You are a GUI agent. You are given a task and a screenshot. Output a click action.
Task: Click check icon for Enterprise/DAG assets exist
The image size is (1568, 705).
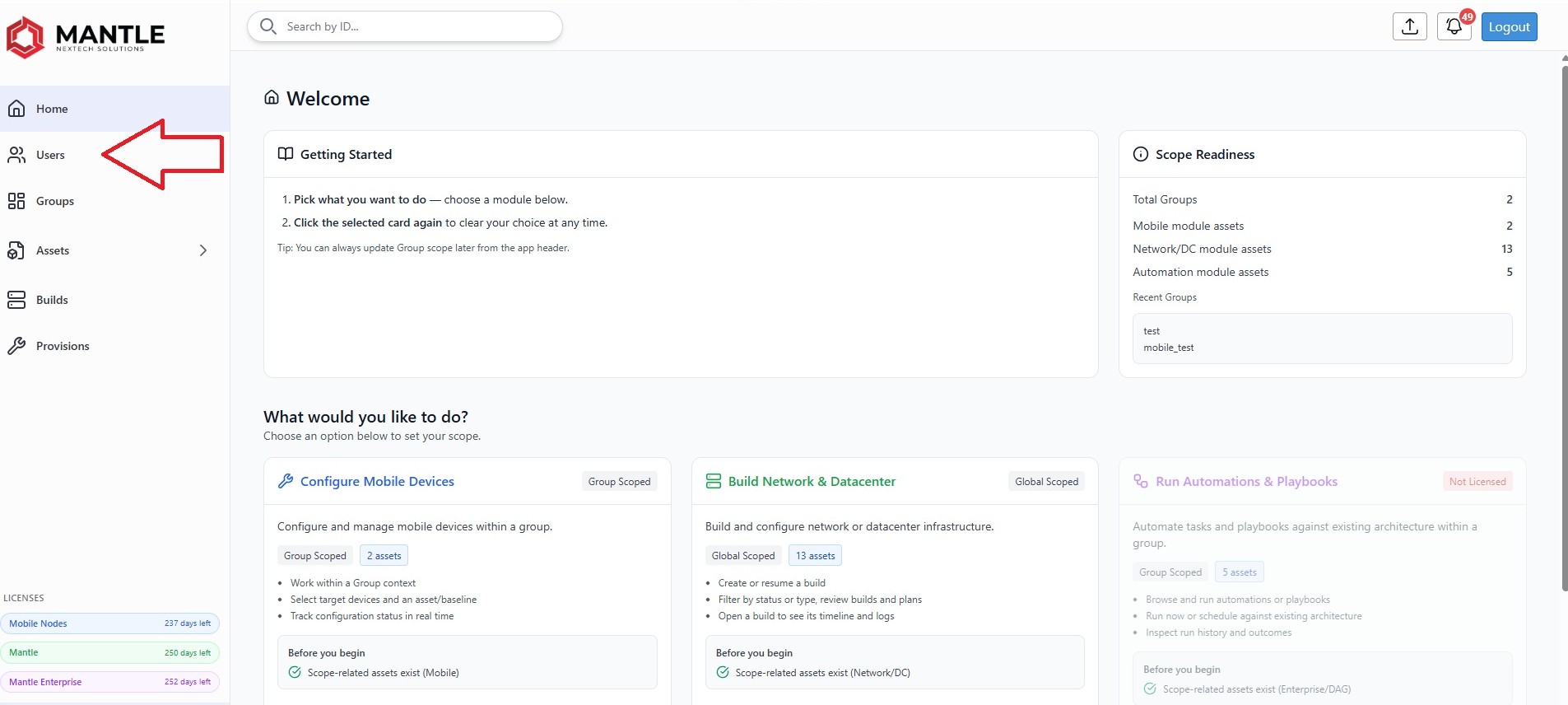1150,689
